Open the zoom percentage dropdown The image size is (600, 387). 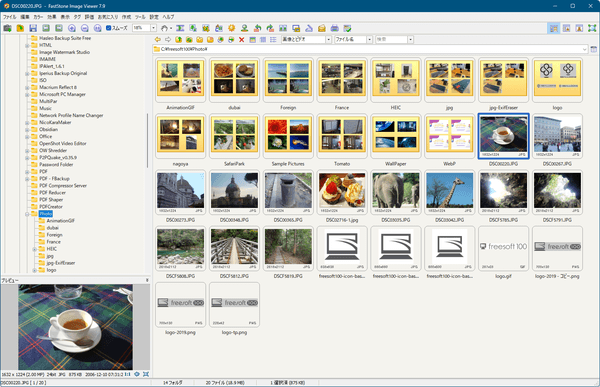click(153, 28)
